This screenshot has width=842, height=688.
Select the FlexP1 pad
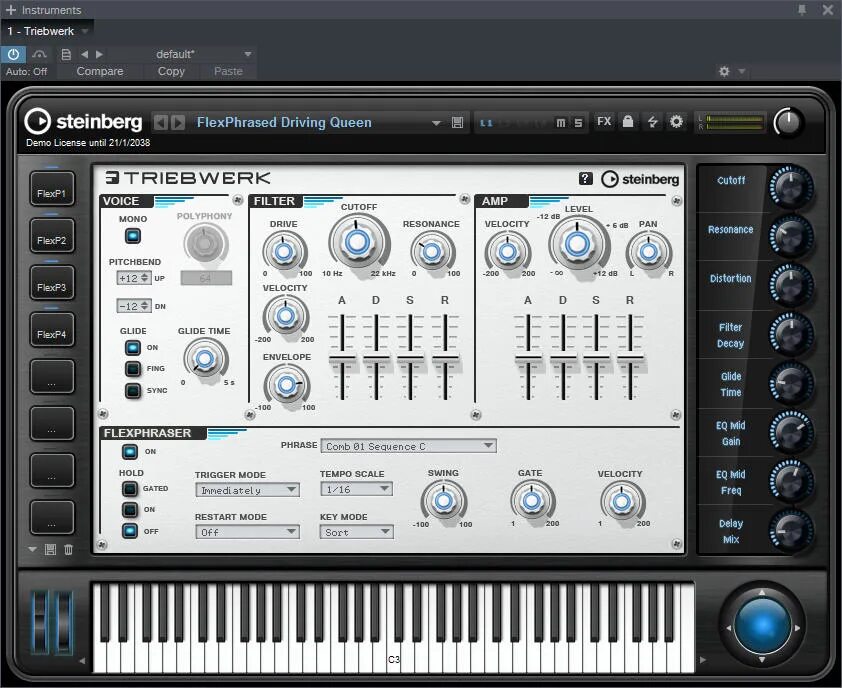[52, 190]
